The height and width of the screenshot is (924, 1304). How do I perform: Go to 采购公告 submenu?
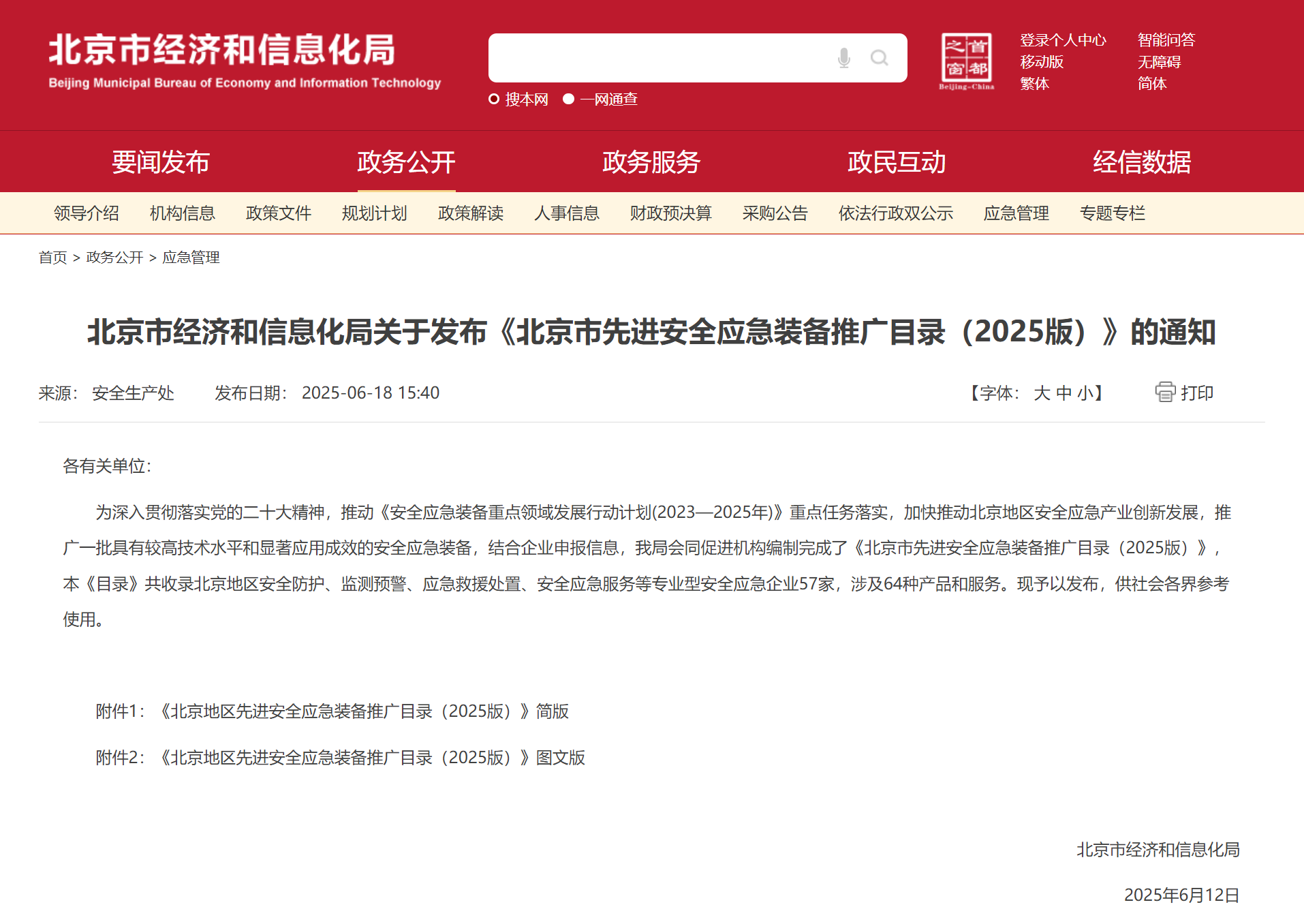[x=775, y=213]
